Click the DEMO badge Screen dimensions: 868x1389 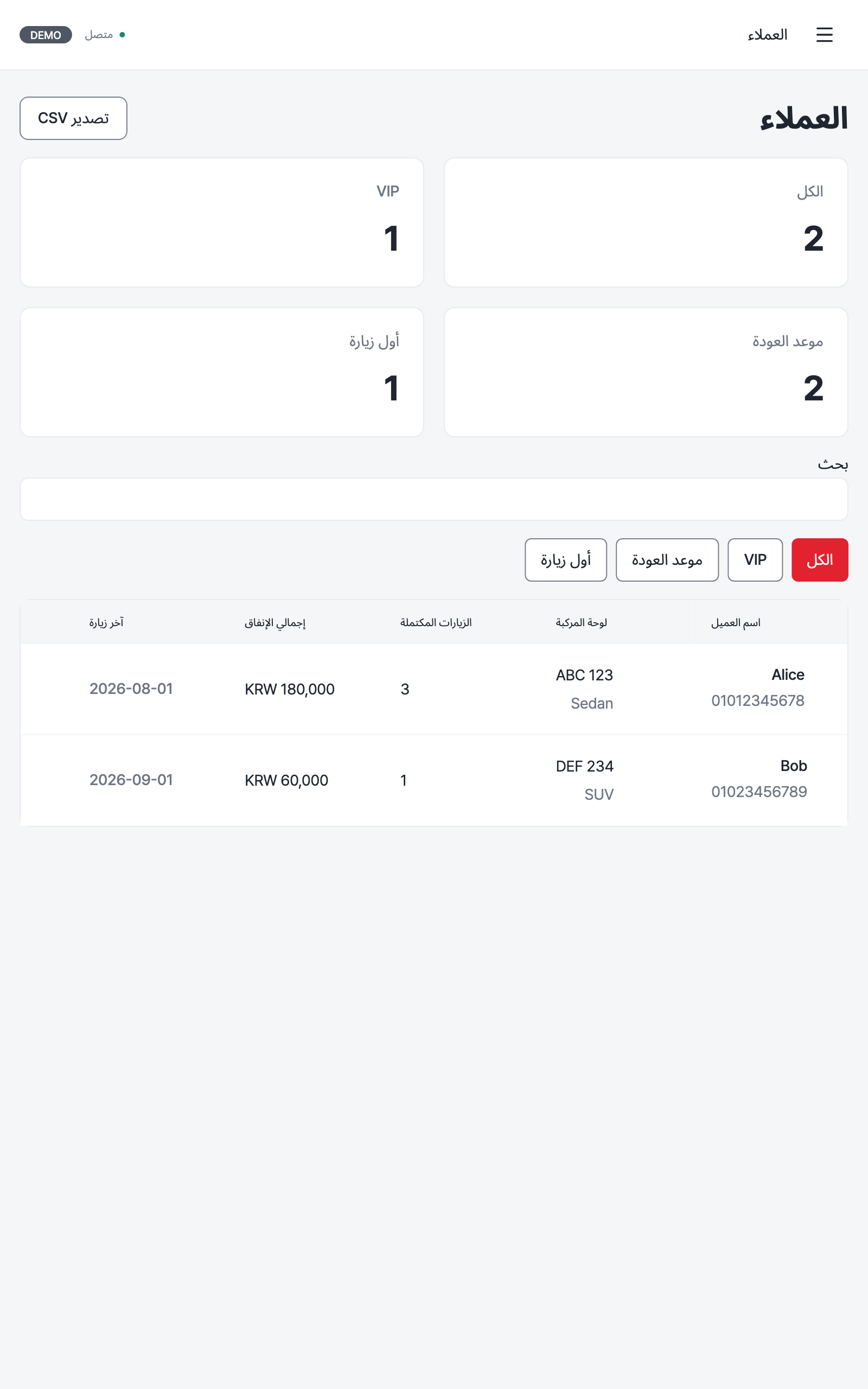46,35
